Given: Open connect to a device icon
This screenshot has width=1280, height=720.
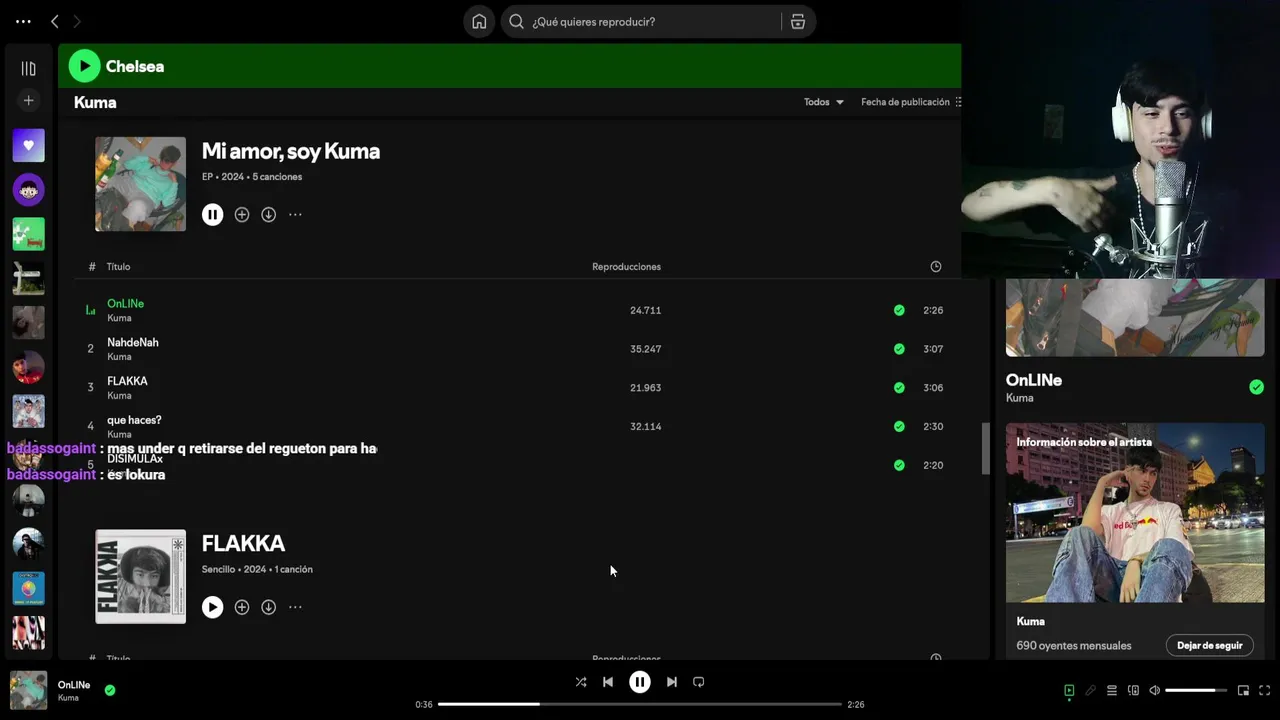Looking at the screenshot, I should coord(1133,690).
